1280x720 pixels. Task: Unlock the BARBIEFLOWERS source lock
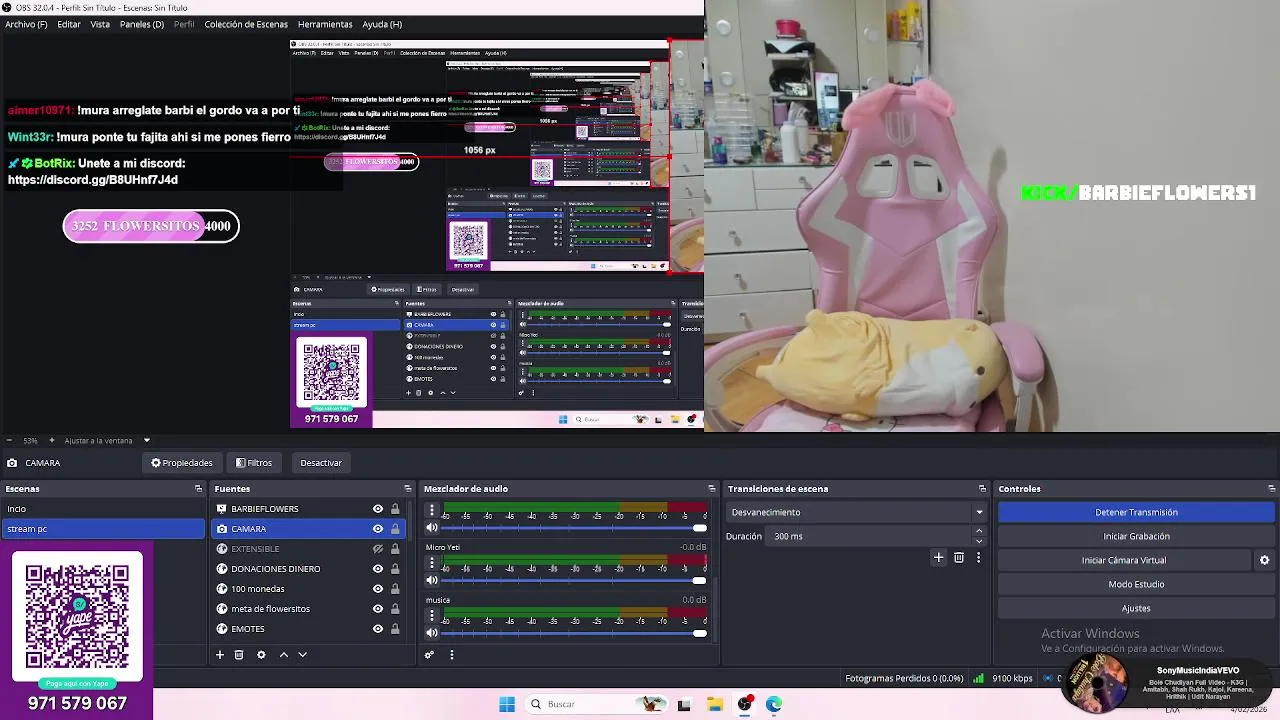coord(395,509)
